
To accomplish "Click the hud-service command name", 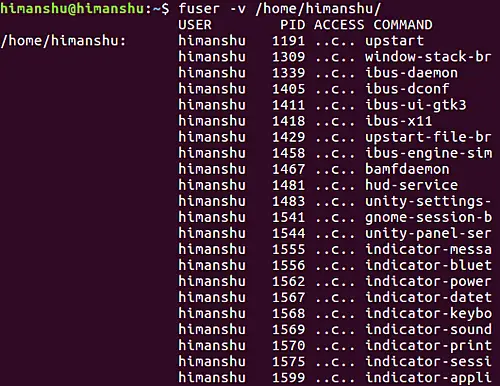I will 411,185.
